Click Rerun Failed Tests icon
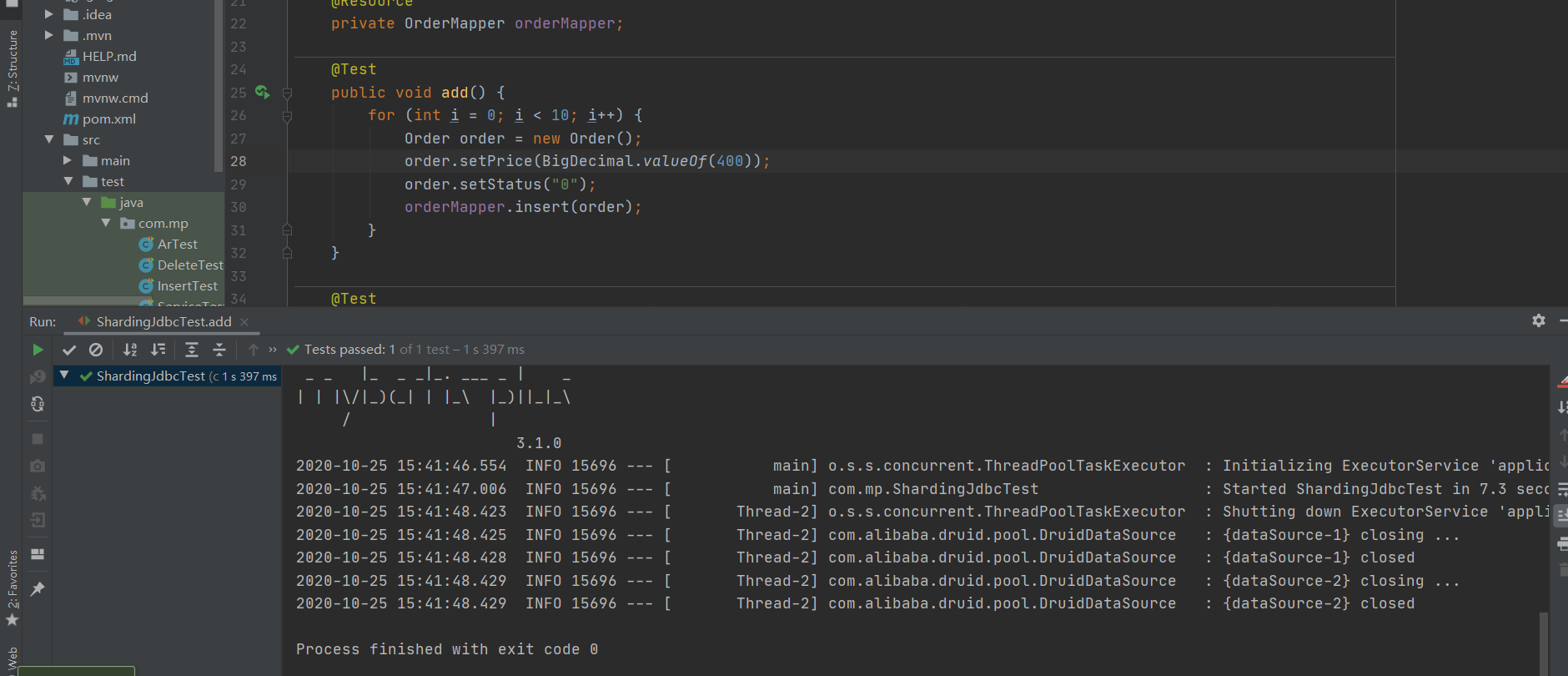This screenshot has height=676, width=1568. tap(38, 377)
